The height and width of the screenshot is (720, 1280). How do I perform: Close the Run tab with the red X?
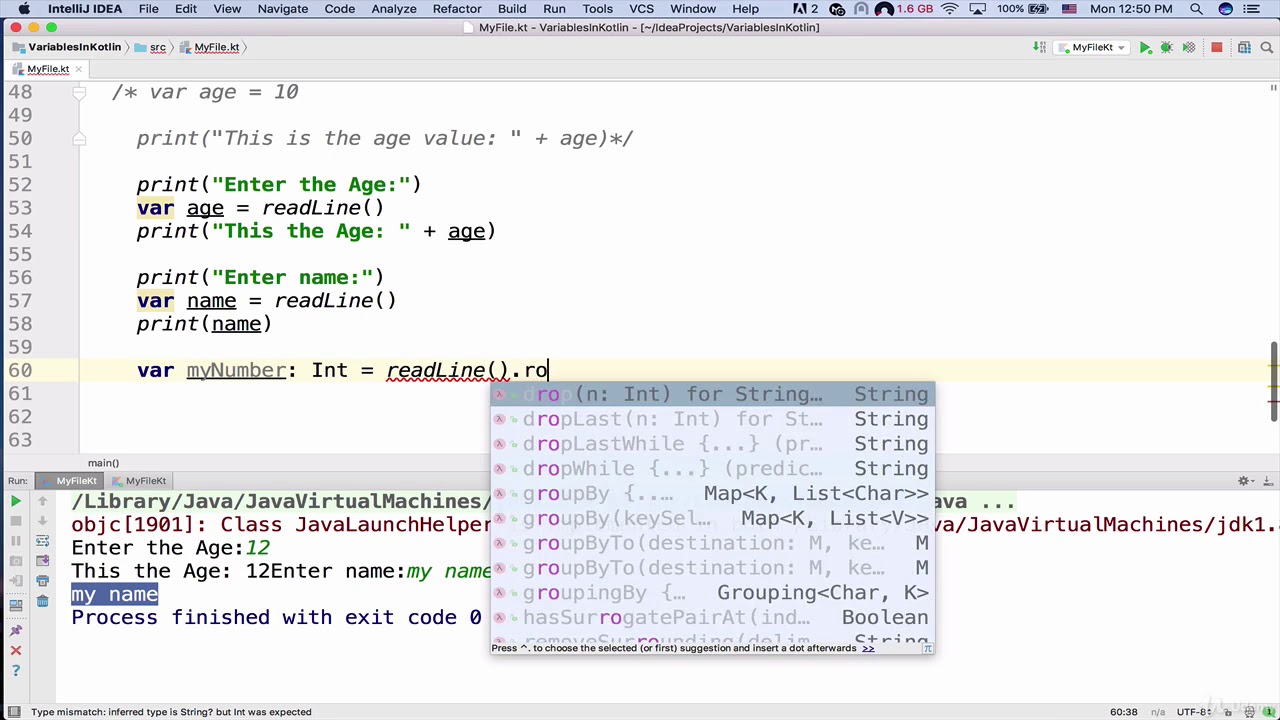pos(16,650)
